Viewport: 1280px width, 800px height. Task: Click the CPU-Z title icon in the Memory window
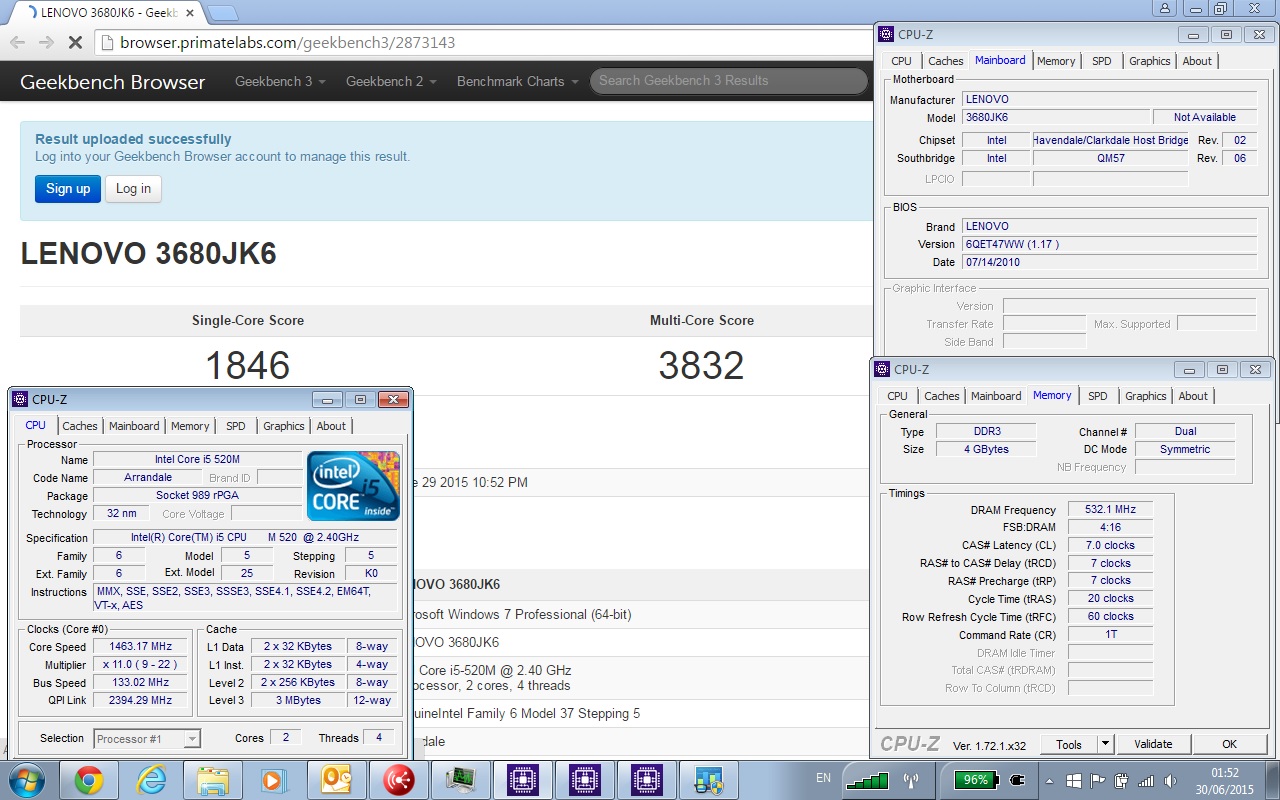click(882, 370)
